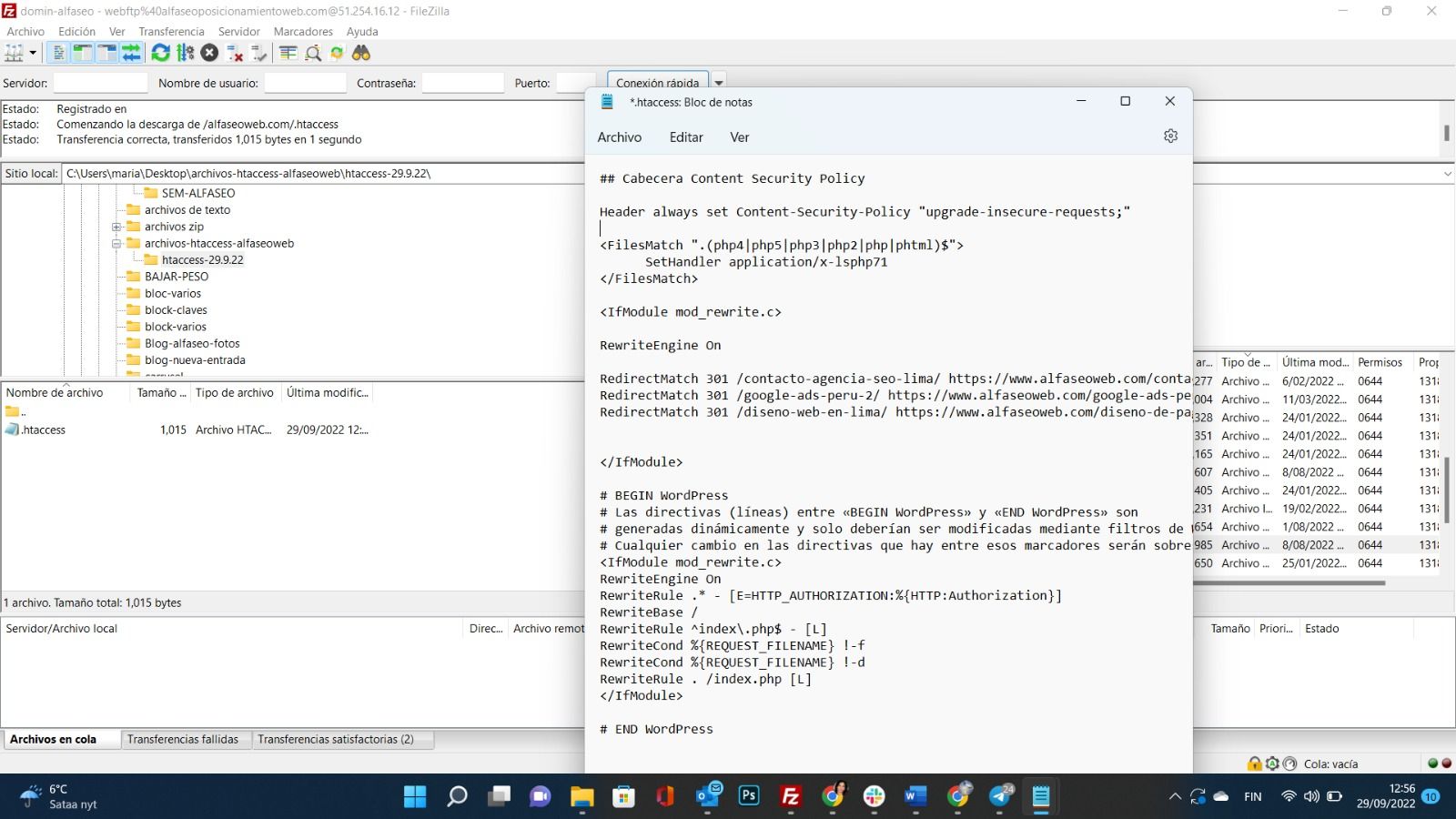Viewport: 1456px width, 819px height.
Task: Open the Transferencia menu
Action: point(171,31)
